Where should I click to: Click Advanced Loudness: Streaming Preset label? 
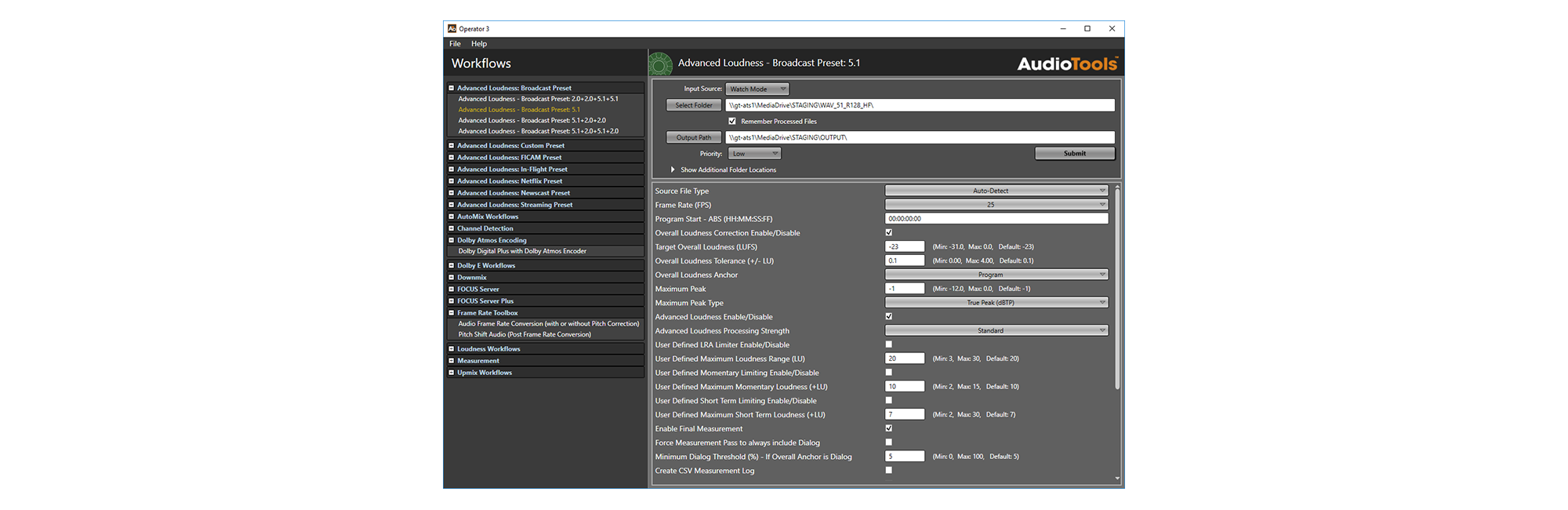(x=515, y=205)
